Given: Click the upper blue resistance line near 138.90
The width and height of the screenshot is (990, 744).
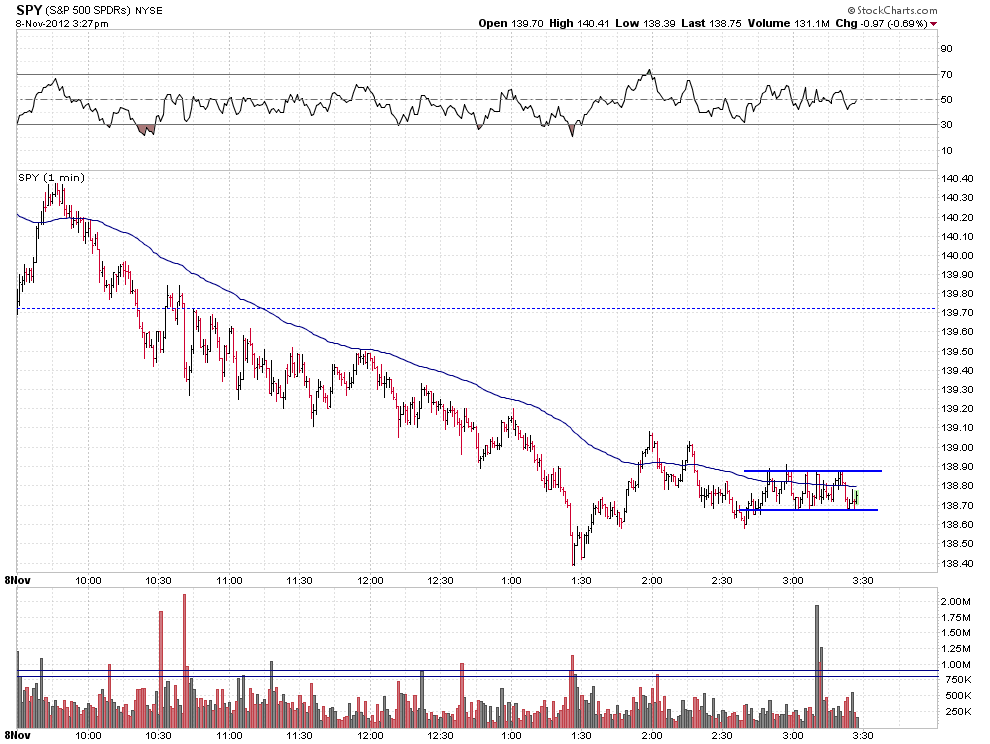Looking at the screenshot, I should (813, 471).
